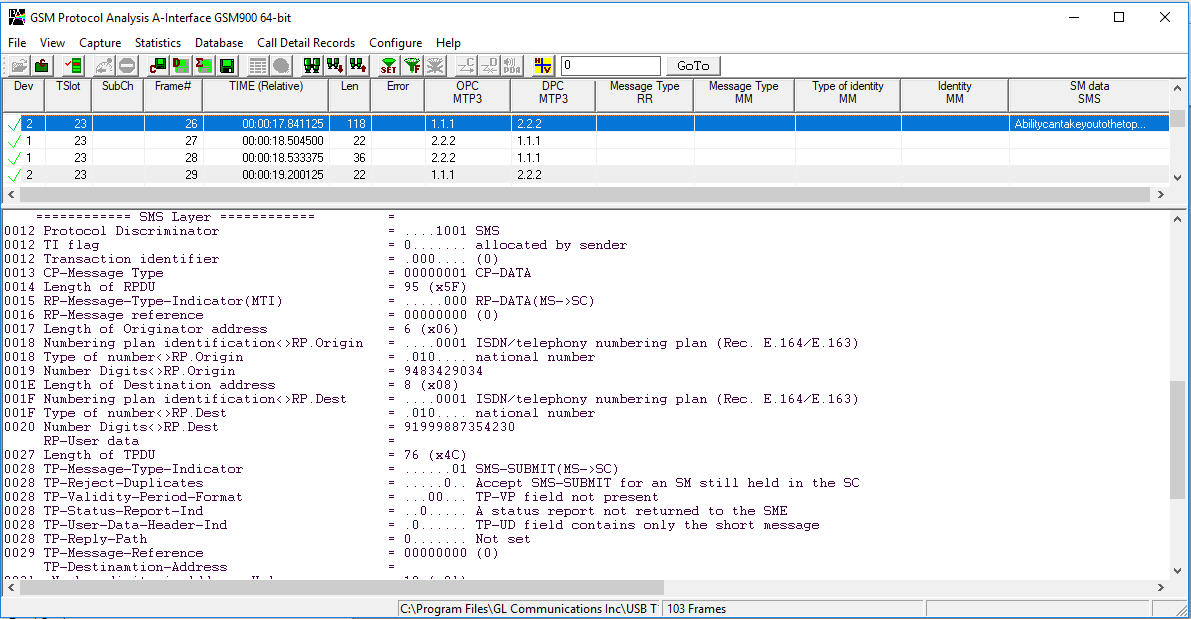
Task: Click the frame list scroll-up arrow
Action: pyautogui.click(x=1177, y=88)
